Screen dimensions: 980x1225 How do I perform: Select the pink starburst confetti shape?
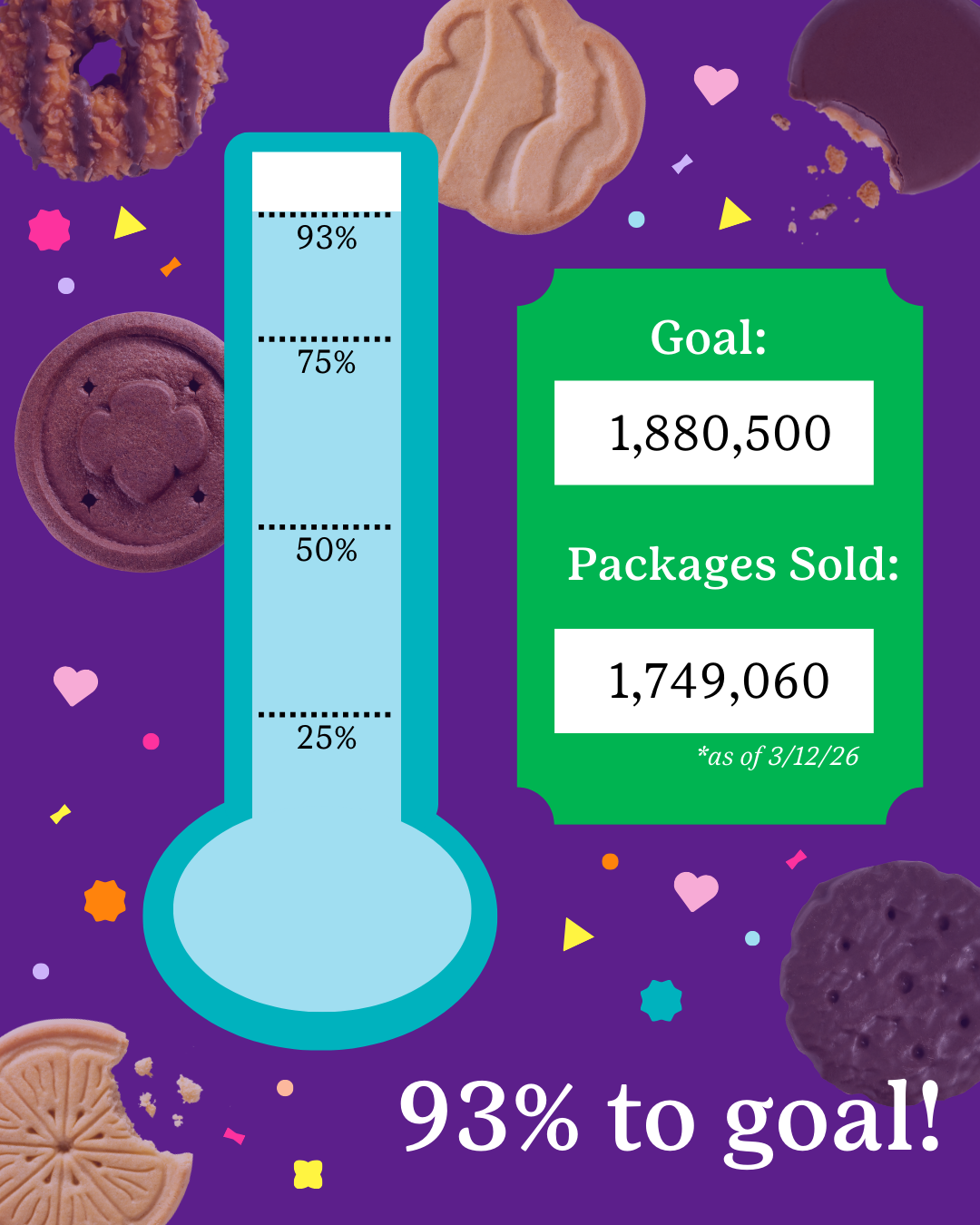[49, 230]
